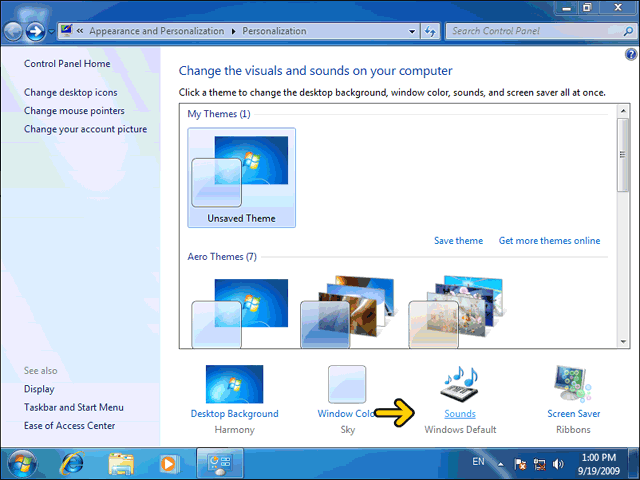Open Windows Media Player from taskbar
The height and width of the screenshot is (480, 640).
click(x=169, y=464)
